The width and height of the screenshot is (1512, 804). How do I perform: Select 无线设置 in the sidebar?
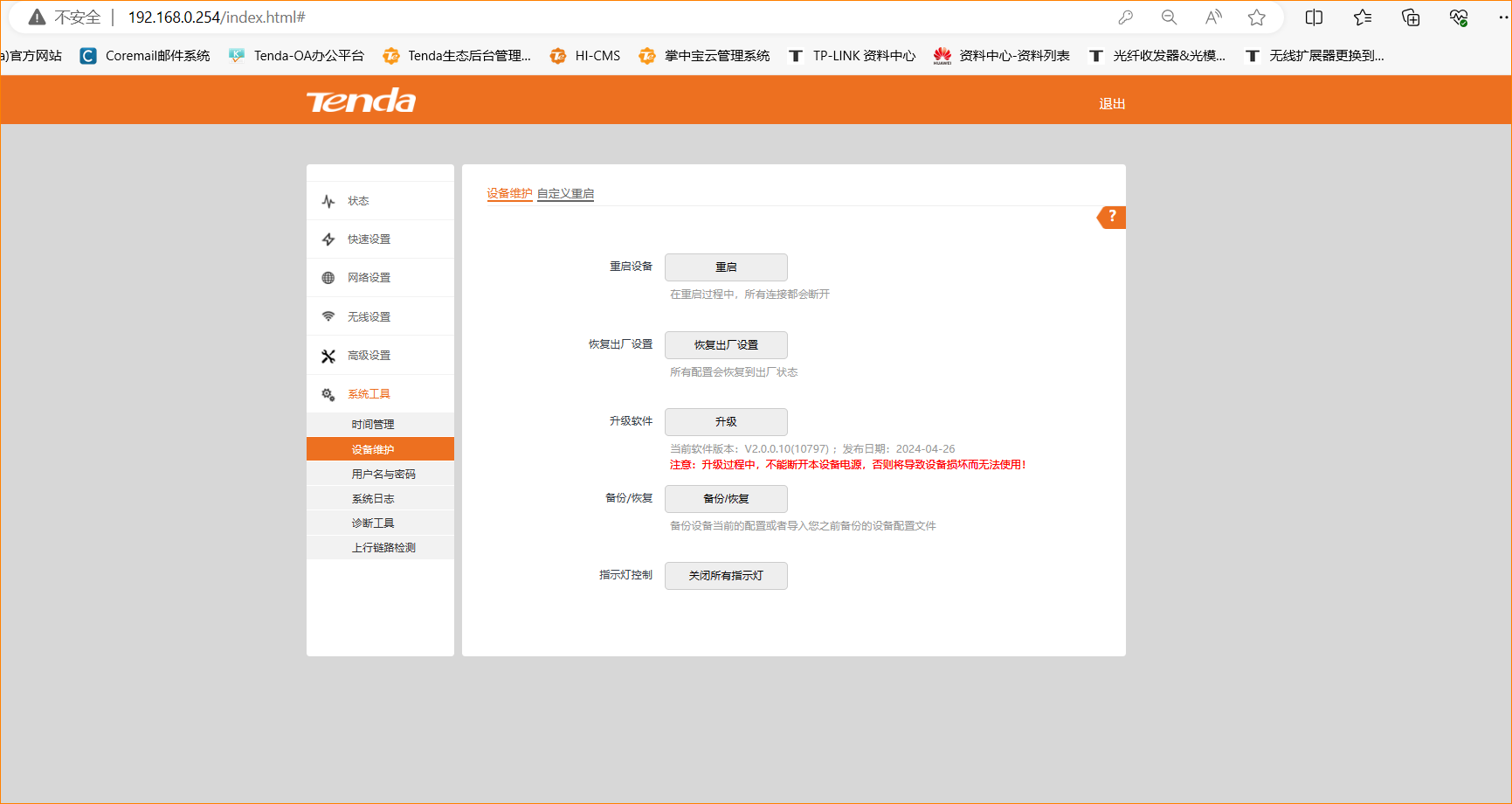pos(380,316)
